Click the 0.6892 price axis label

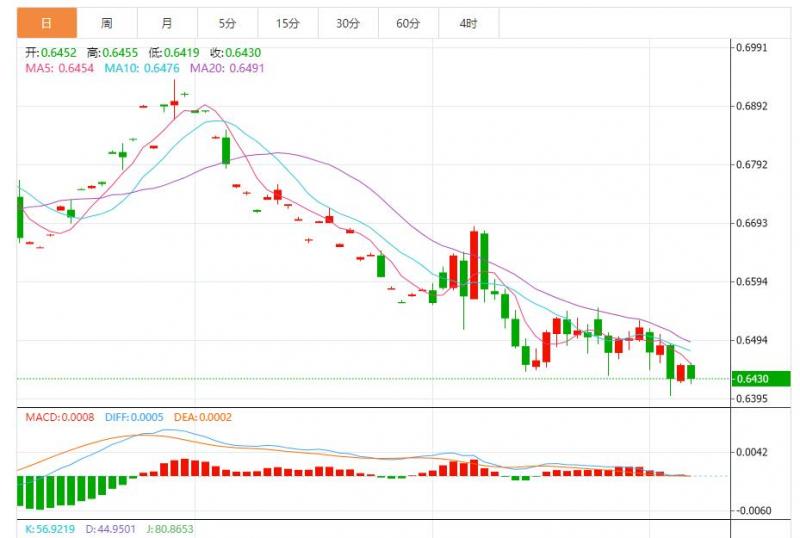(x=751, y=106)
